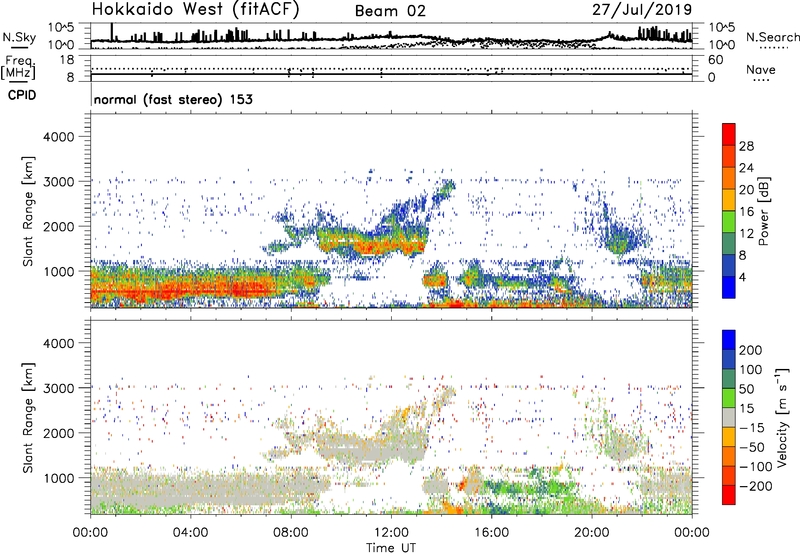Click the '08:00' time axis tick label

pos(291,533)
